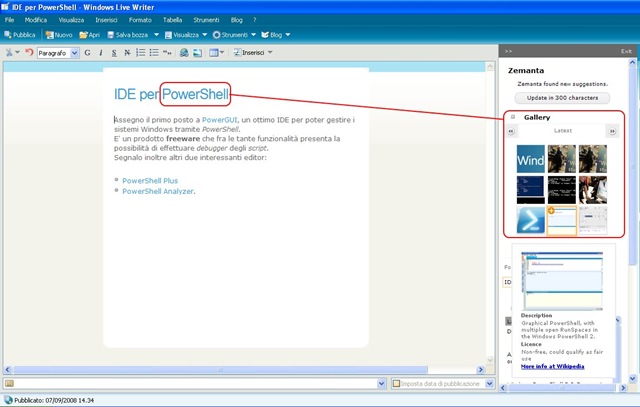Click Zemanta panel scroll up arrow
The image size is (640, 407).
[632, 63]
